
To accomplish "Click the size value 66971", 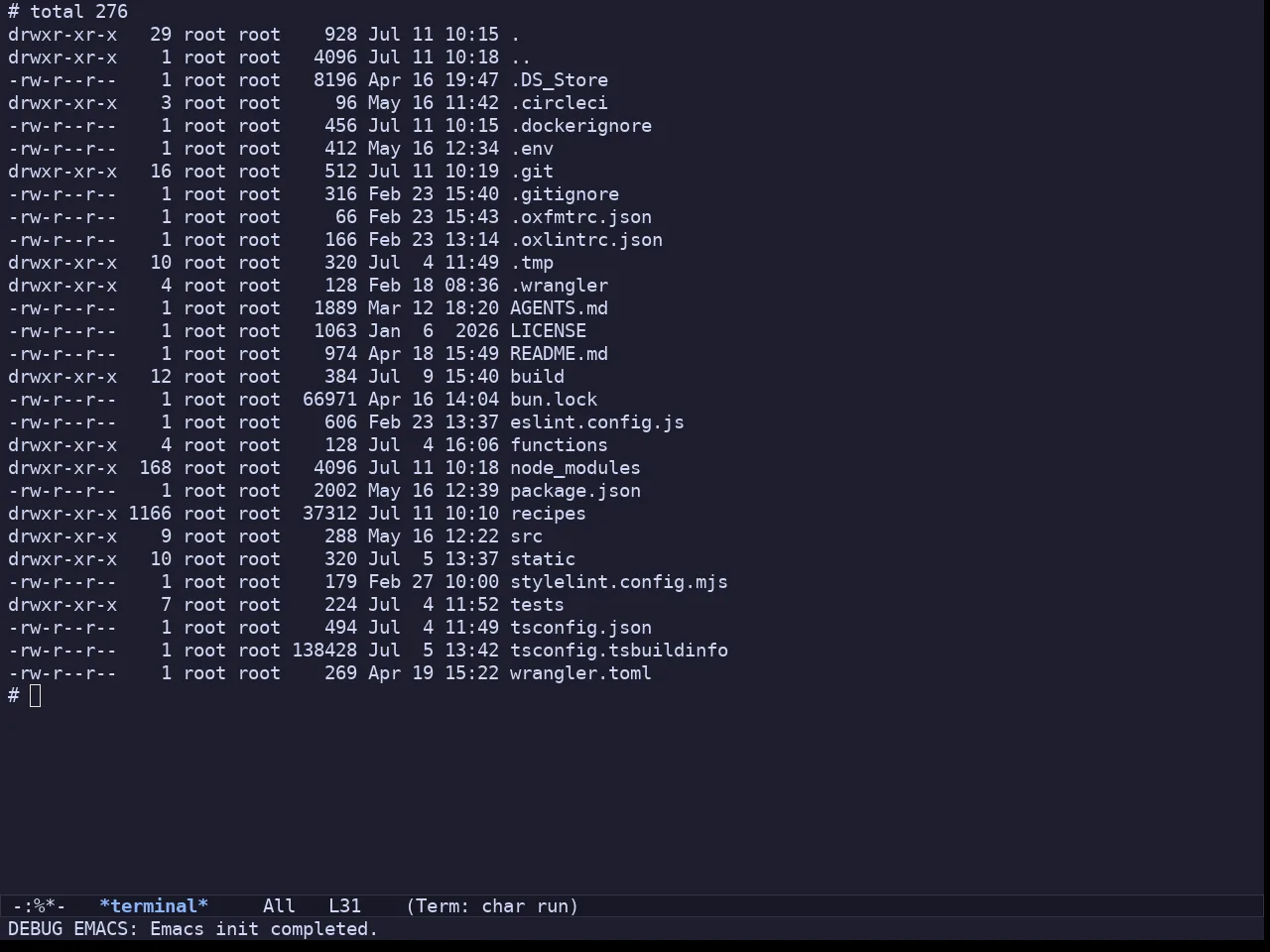I will click(329, 400).
